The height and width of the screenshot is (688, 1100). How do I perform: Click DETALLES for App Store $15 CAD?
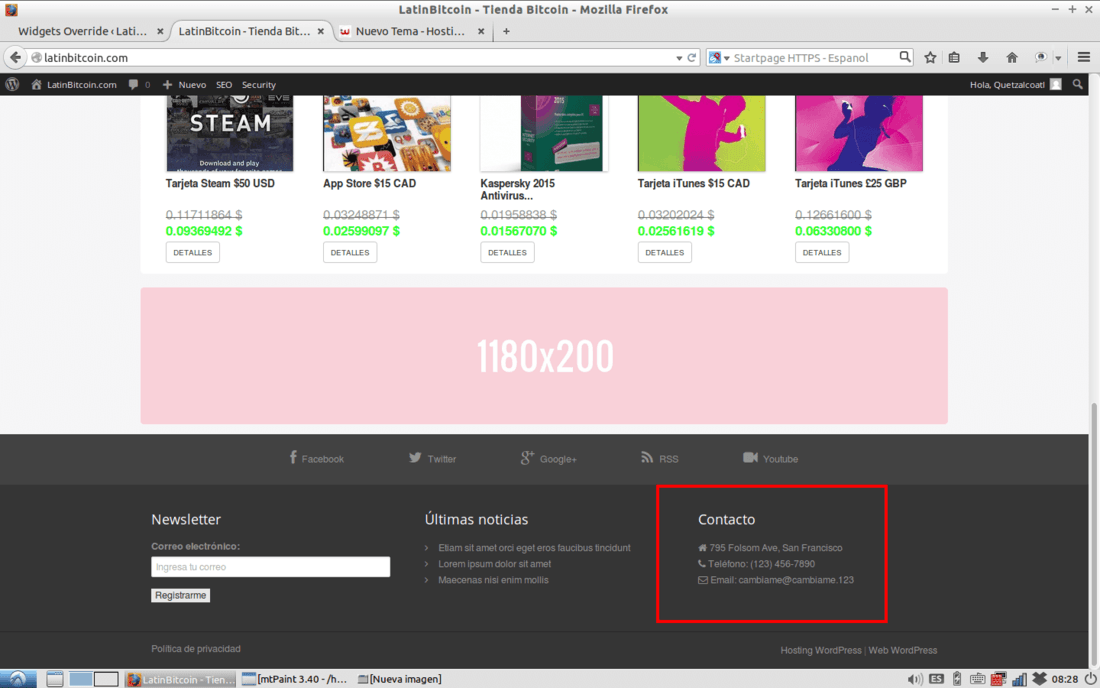[x=349, y=252]
